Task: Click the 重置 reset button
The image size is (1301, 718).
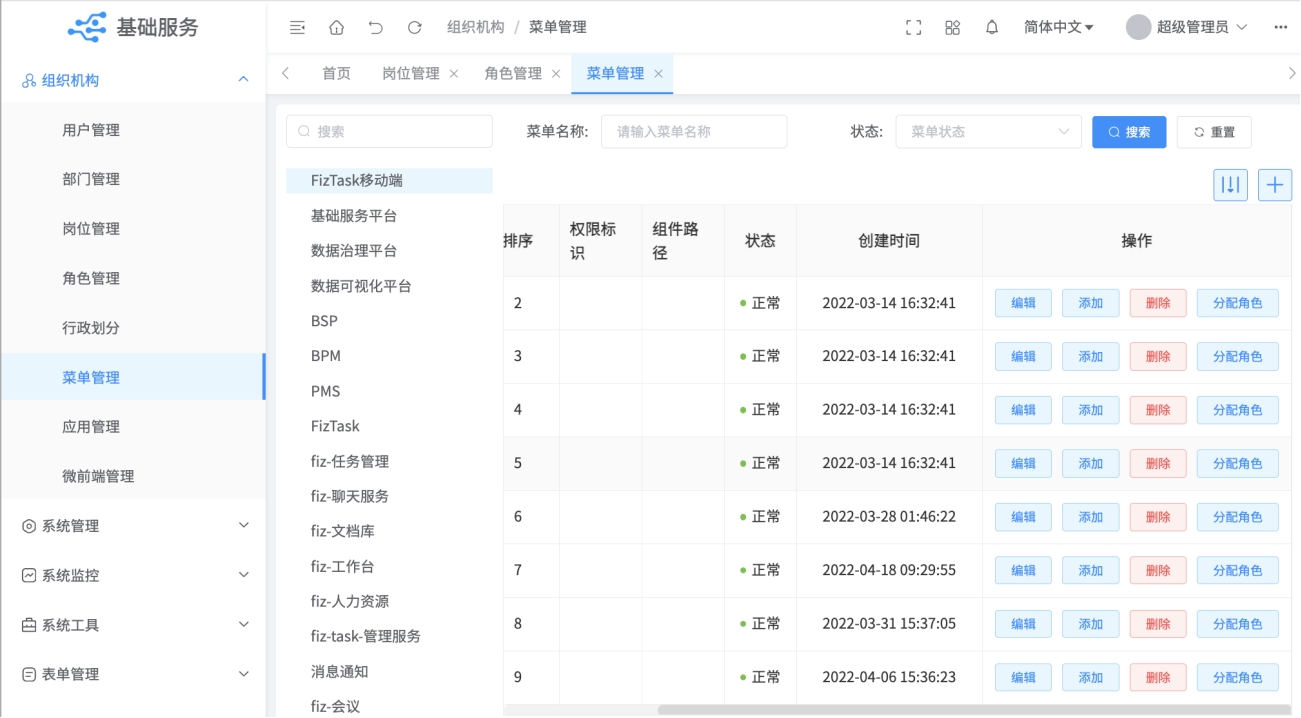Action: click(x=1214, y=132)
